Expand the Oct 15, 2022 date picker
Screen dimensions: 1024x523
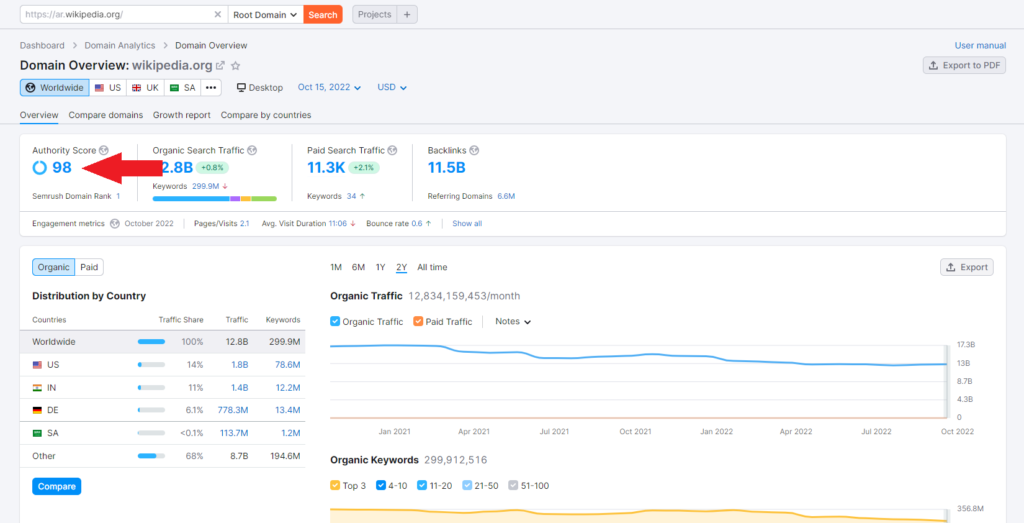coord(329,88)
